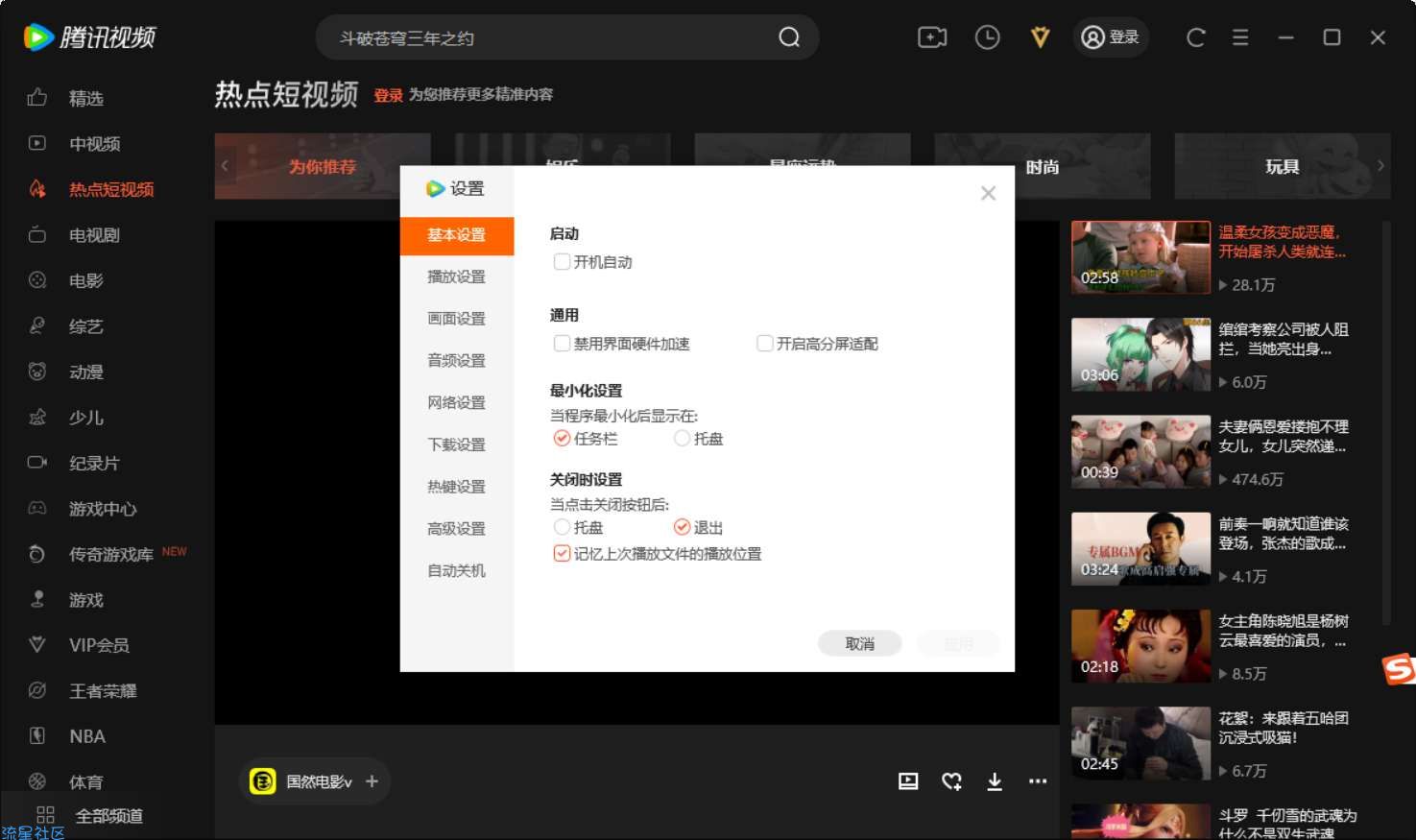
Task: Click the add-to-favorites heart icon
Action: (951, 781)
